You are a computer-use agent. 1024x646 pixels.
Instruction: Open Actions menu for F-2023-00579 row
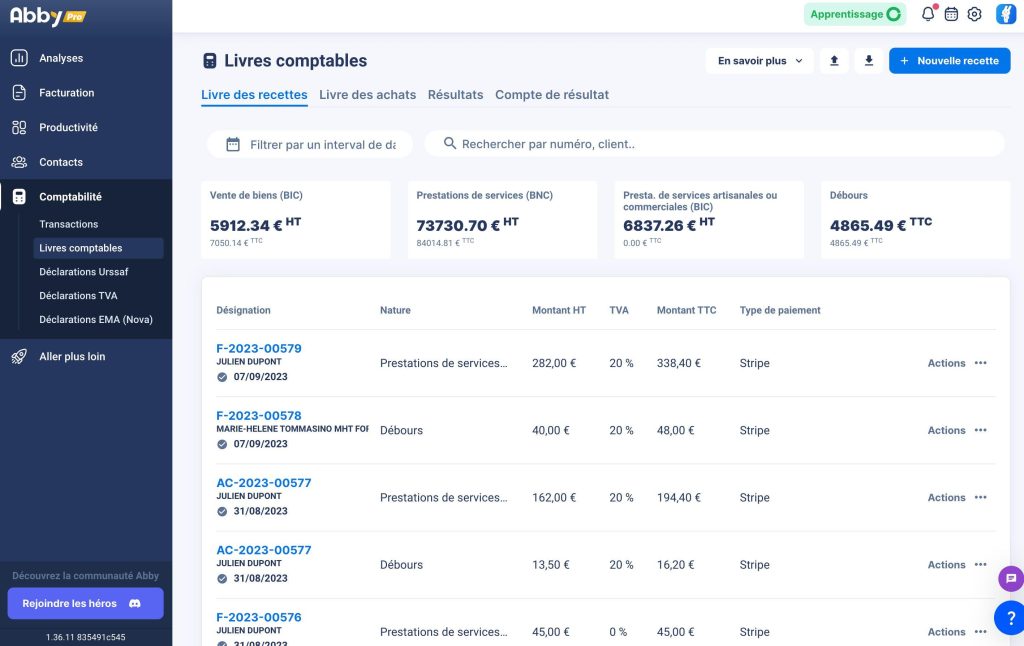click(x=957, y=363)
